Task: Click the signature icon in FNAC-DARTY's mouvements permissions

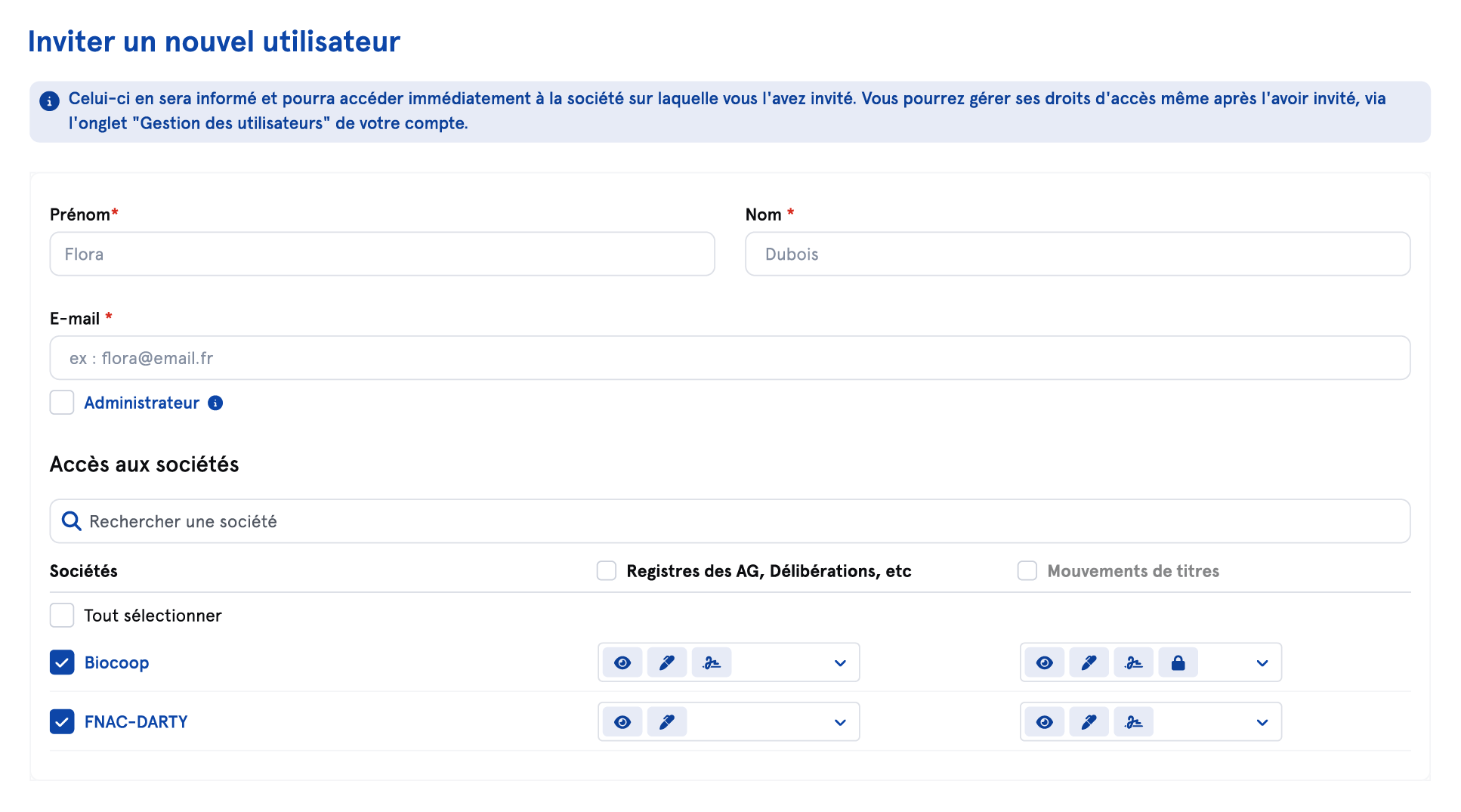Action: (x=1133, y=723)
